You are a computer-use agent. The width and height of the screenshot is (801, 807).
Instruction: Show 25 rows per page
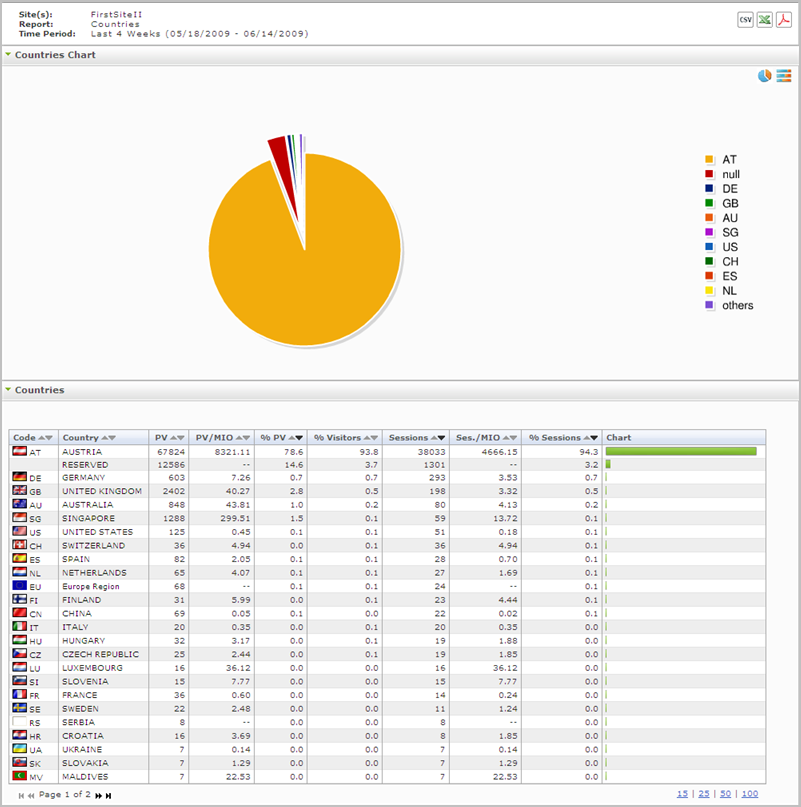point(704,794)
